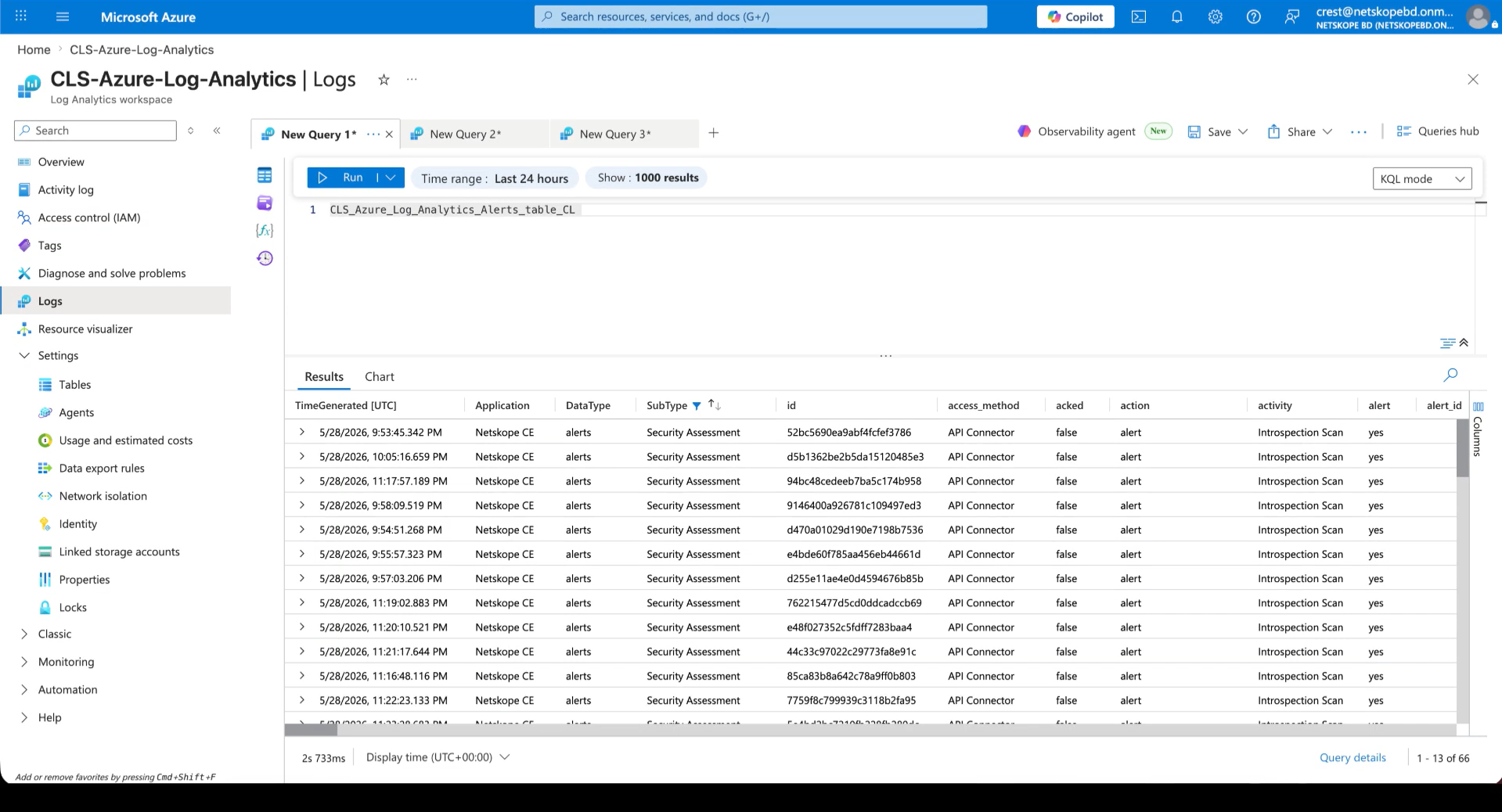Screen dimensions: 1502x812
Task: Open Copilot from the top bar
Action: (1075, 16)
